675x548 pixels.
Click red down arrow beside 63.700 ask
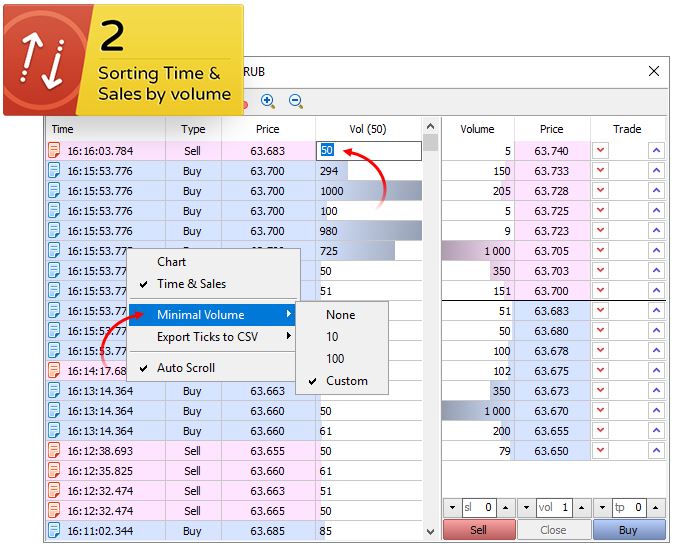601,291
